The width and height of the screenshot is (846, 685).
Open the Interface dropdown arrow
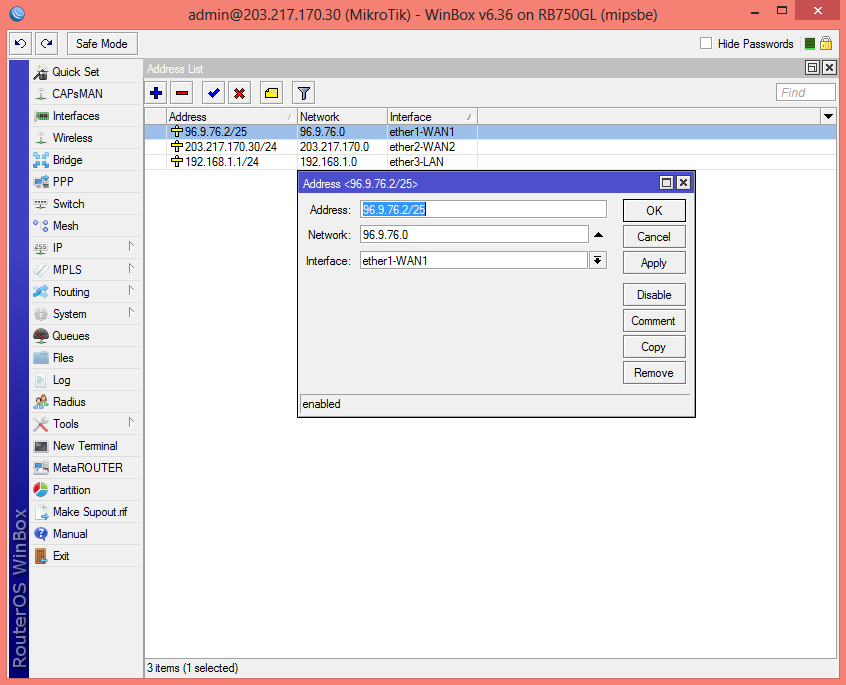point(598,261)
